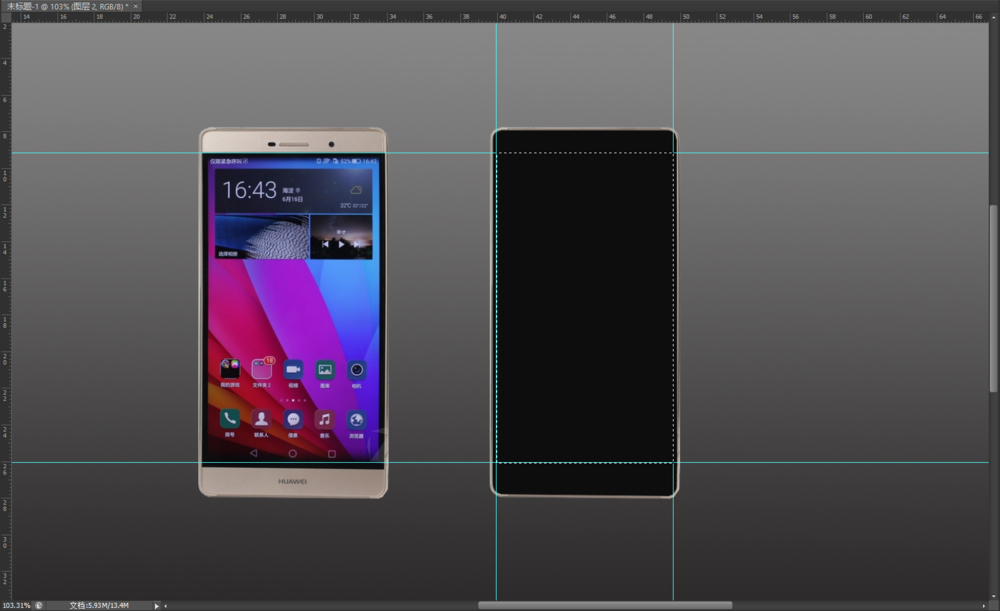Click the gallery icon in phone mockup
The height and width of the screenshot is (611, 1000).
tap(325, 370)
